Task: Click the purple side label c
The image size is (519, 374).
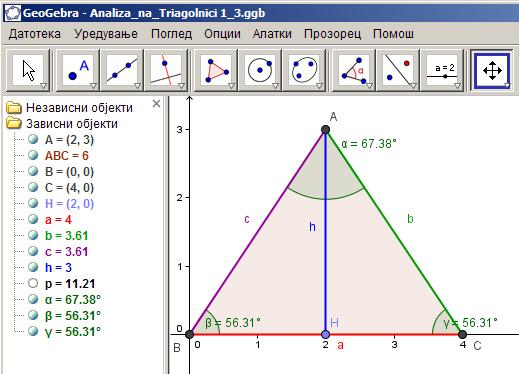Action: coord(247,219)
